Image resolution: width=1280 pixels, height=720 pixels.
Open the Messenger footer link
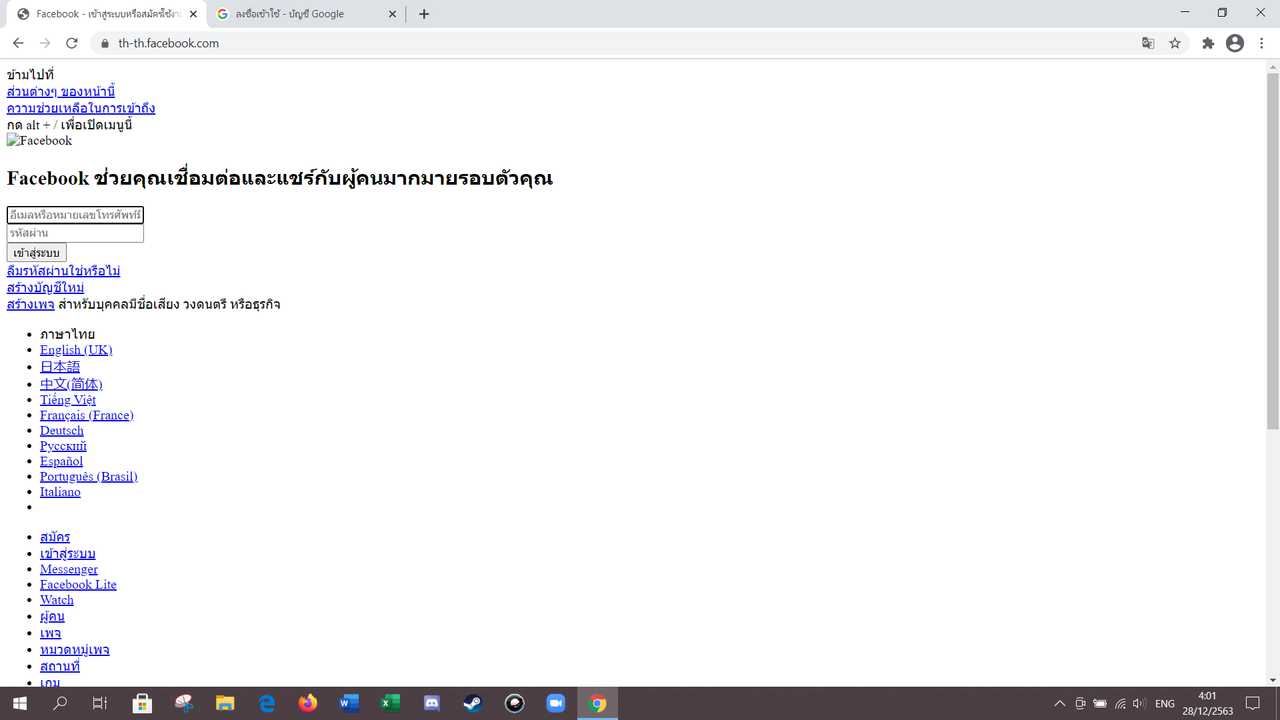[x=69, y=569]
